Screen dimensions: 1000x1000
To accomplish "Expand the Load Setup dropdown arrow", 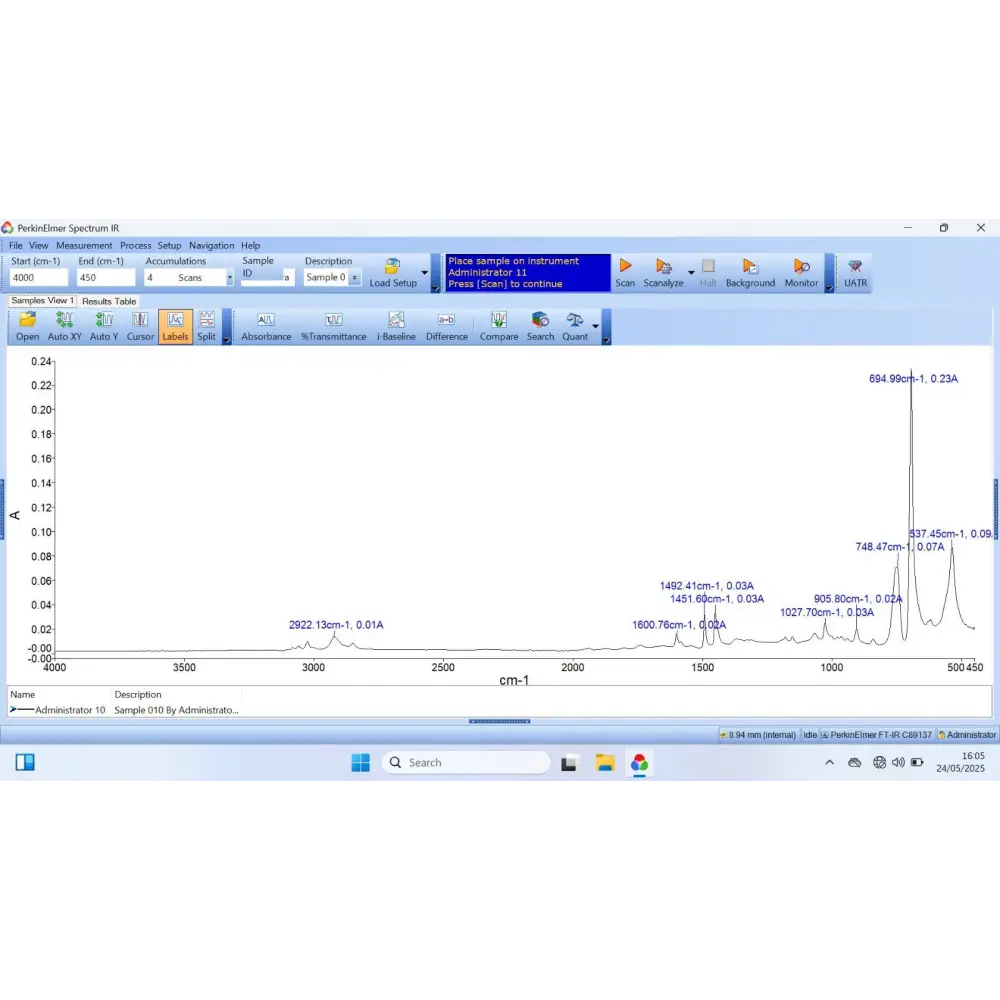I will 425,273.
